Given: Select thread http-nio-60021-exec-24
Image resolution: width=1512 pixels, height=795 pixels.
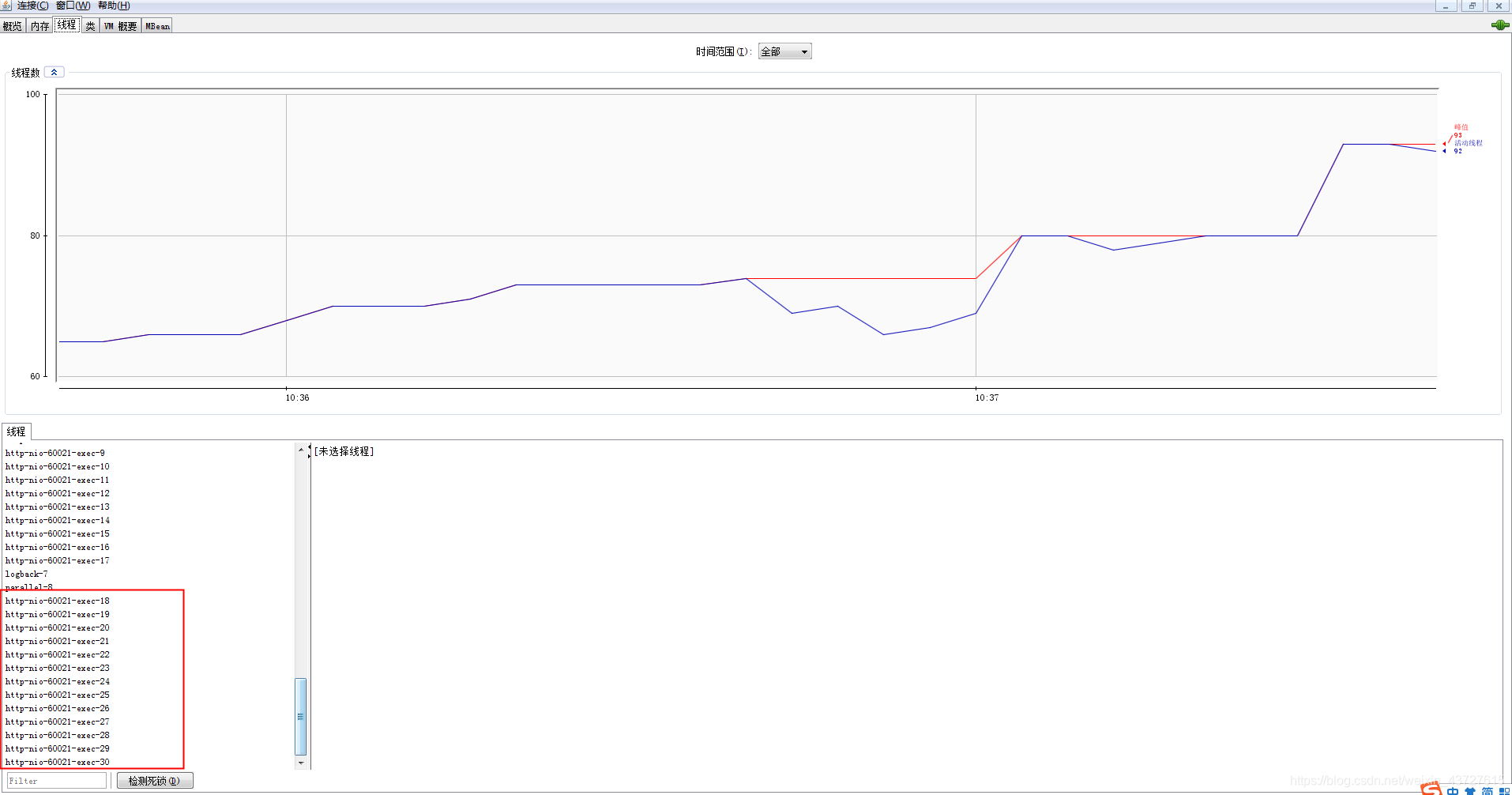Looking at the screenshot, I should [x=58, y=682].
